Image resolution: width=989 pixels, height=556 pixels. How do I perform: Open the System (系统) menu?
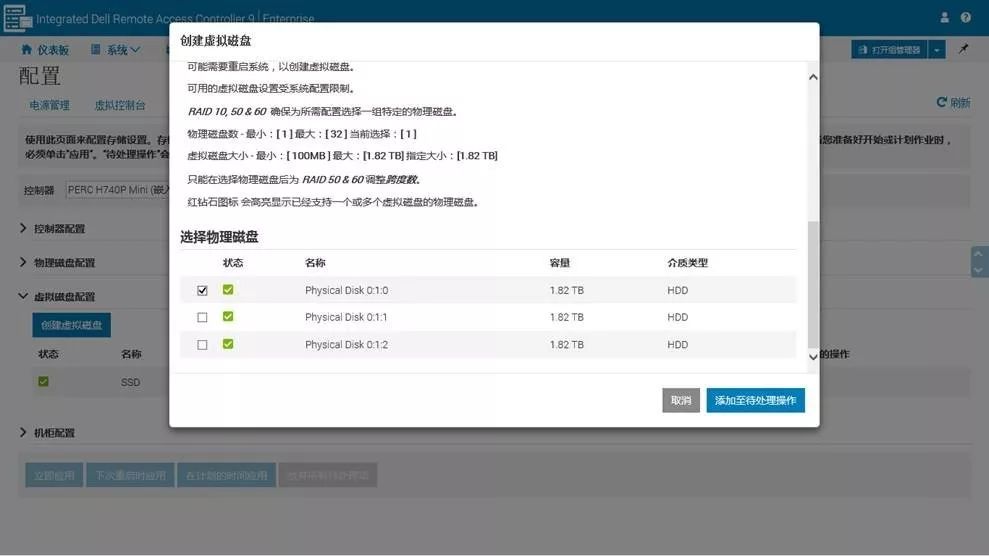[115, 49]
